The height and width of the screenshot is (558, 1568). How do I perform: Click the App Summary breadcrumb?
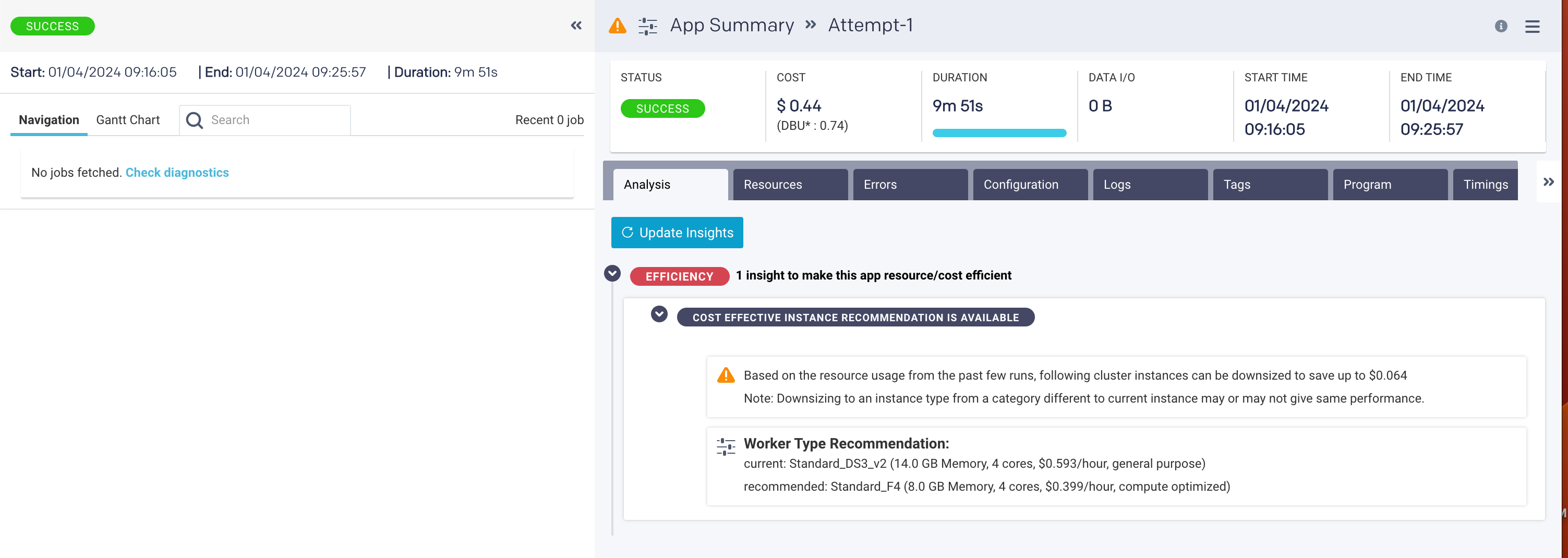pos(732,26)
